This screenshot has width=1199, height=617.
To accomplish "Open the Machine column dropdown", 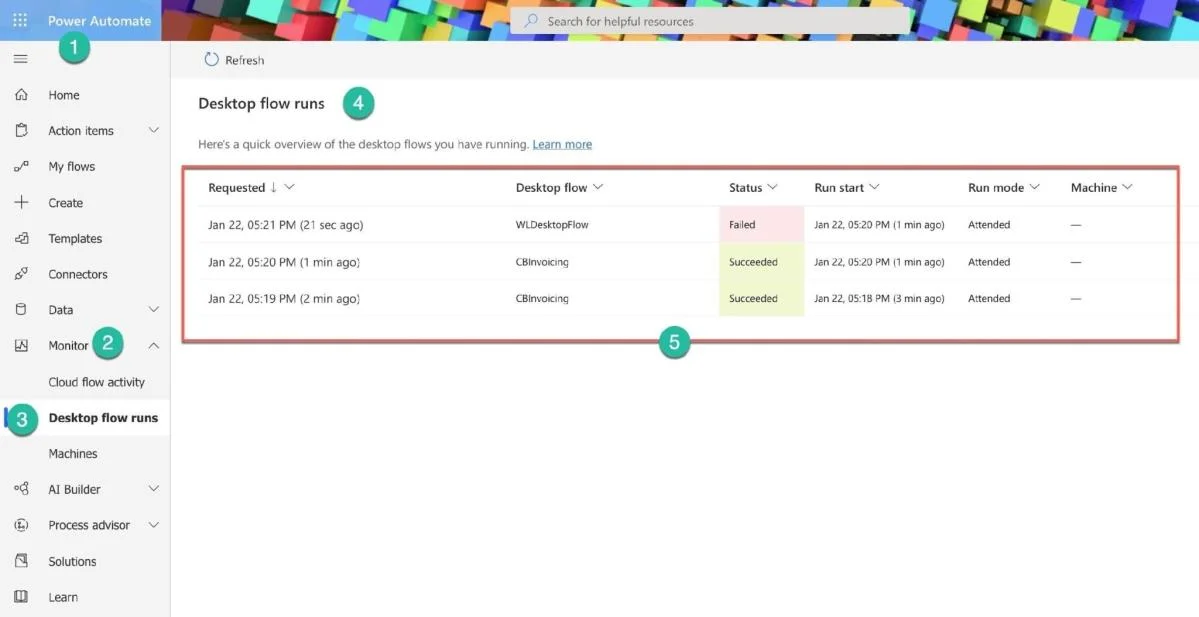I will tap(1127, 187).
